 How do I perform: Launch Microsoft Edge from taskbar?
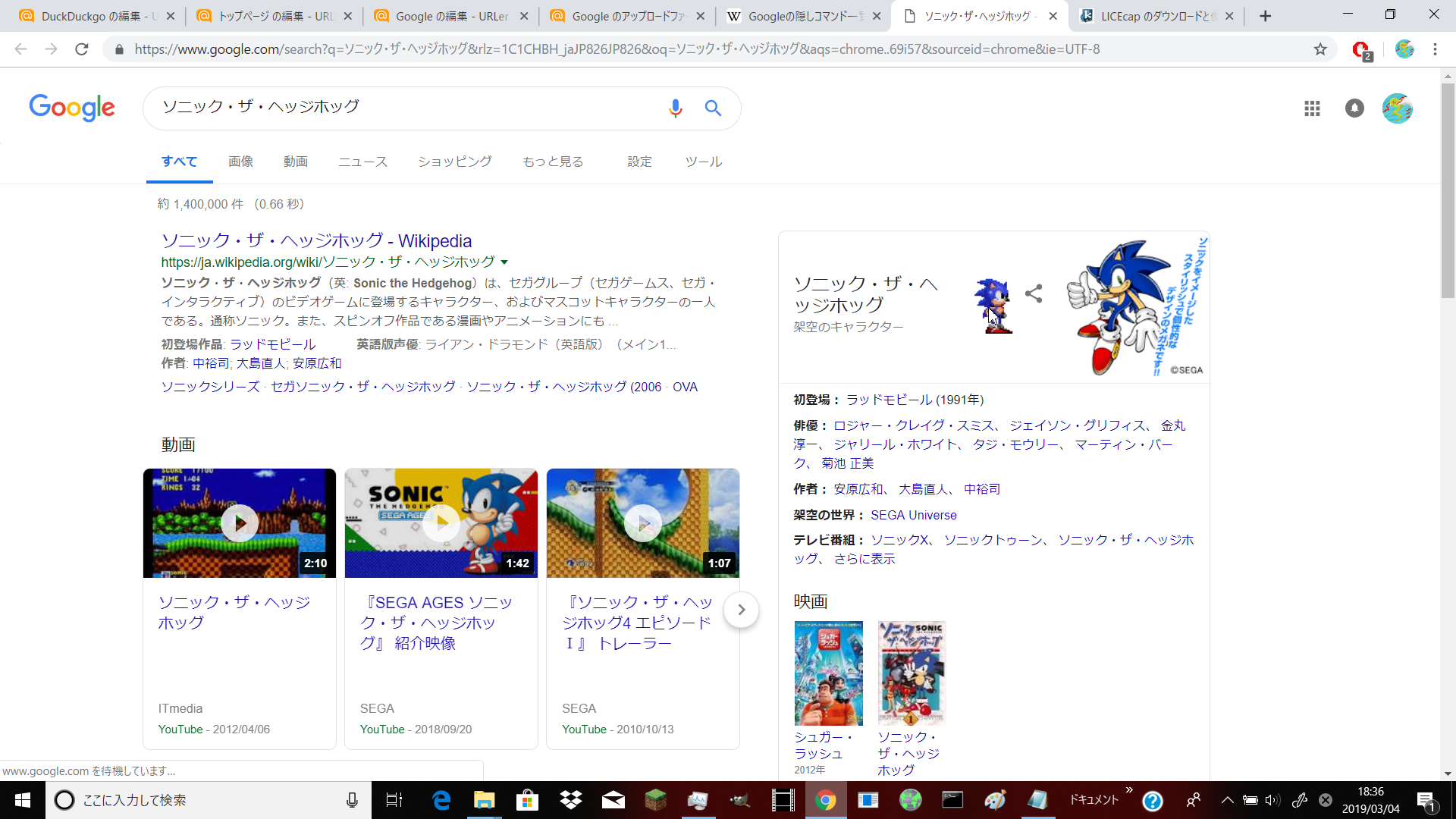point(441,800)
